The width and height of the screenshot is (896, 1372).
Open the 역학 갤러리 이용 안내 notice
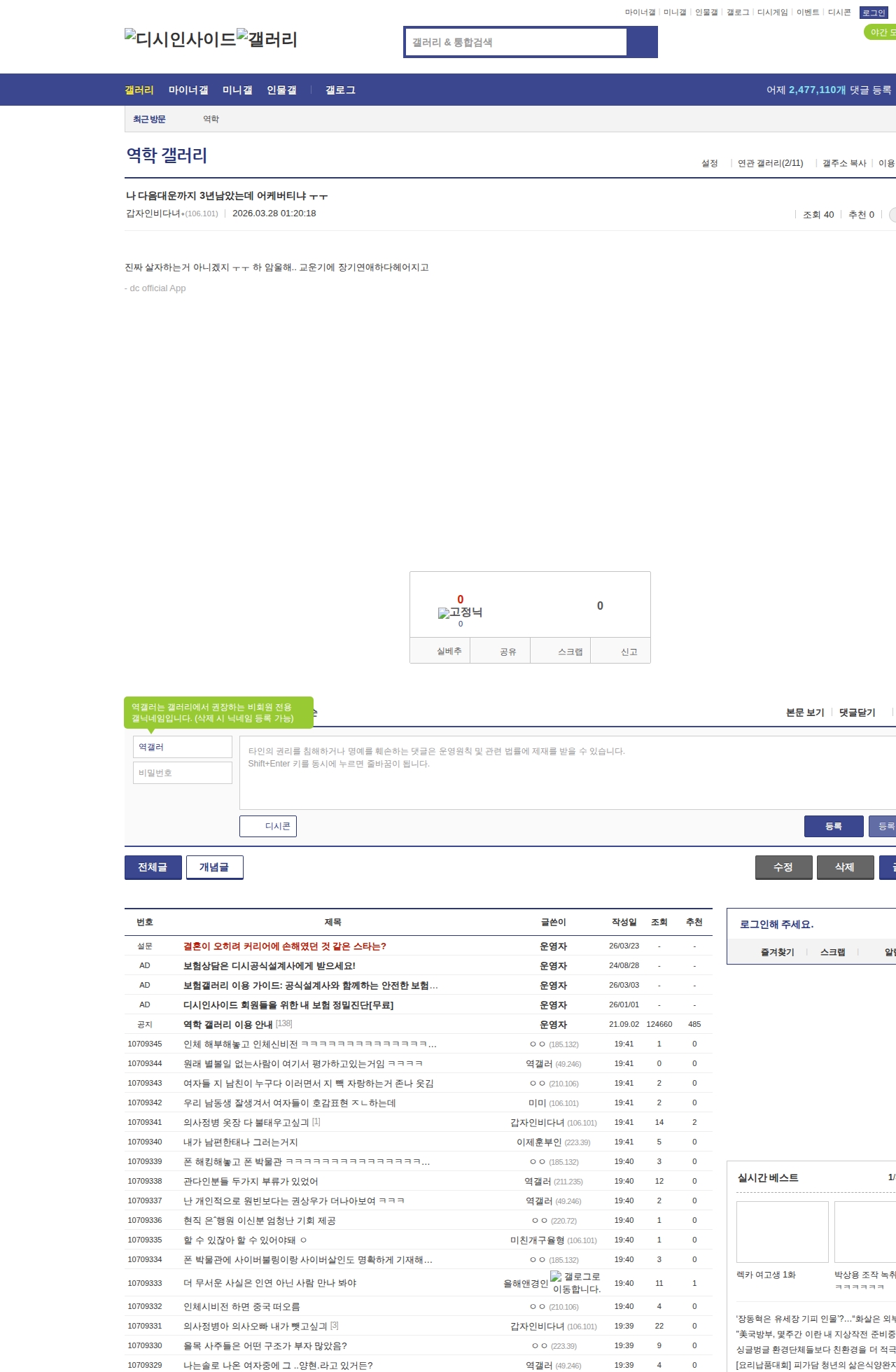click(x=228, y=1025)
